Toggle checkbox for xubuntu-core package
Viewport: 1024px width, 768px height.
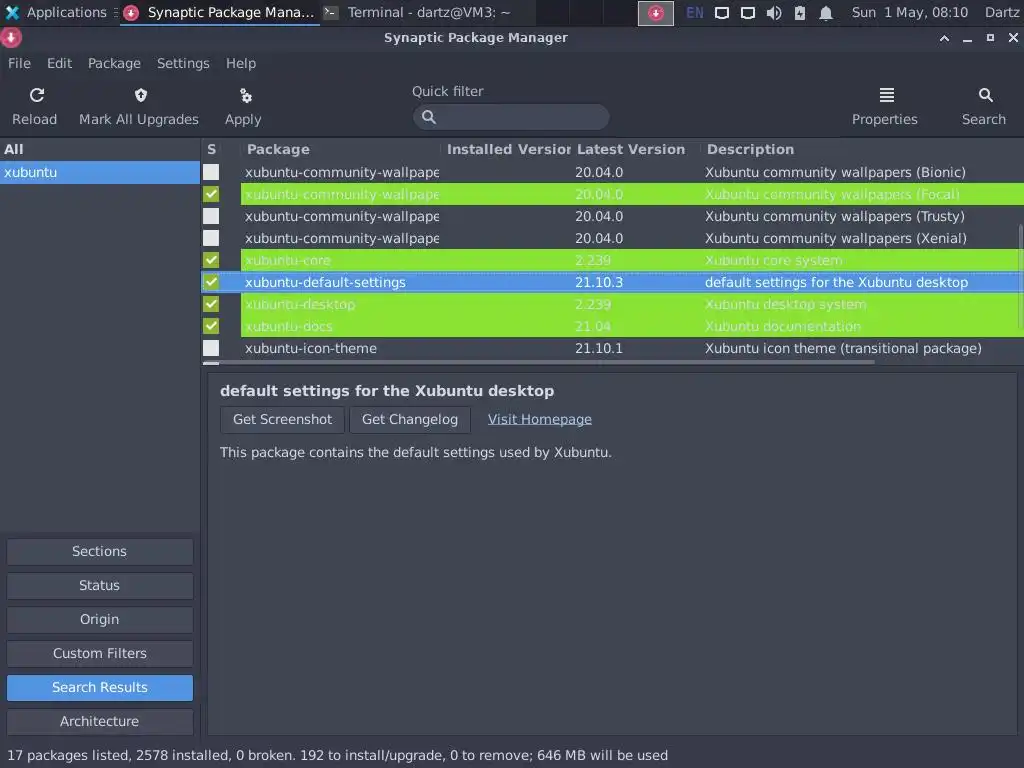coord(211,260)
